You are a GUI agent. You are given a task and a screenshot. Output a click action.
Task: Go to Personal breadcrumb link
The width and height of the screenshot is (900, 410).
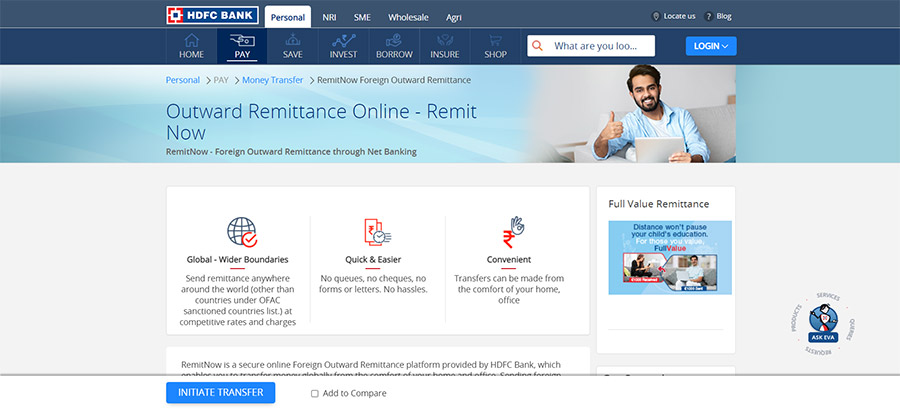[x=183, y=80]
